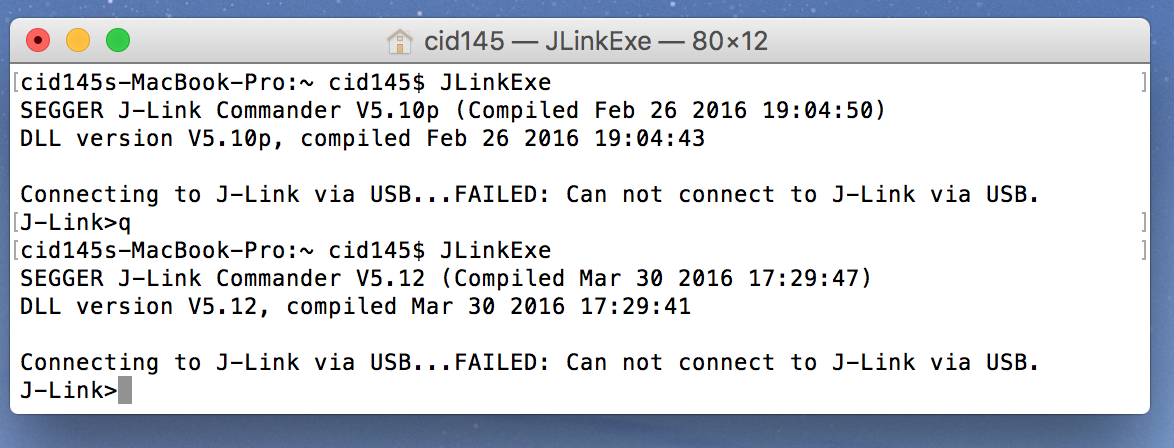Close the JLinkExe terminal window

pos(38,40)
